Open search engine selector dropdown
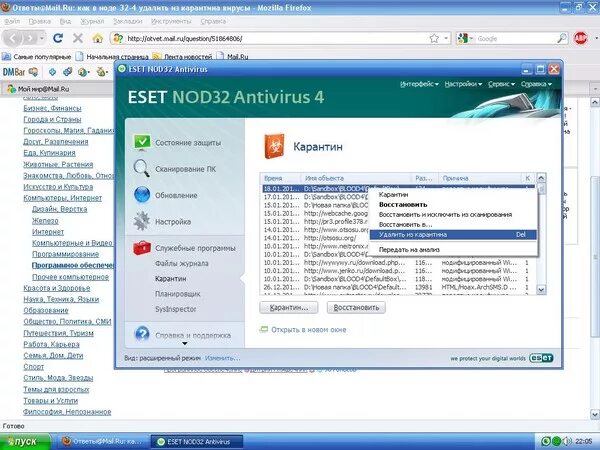The width and height of the screenshot is (600, 450). 465,38
